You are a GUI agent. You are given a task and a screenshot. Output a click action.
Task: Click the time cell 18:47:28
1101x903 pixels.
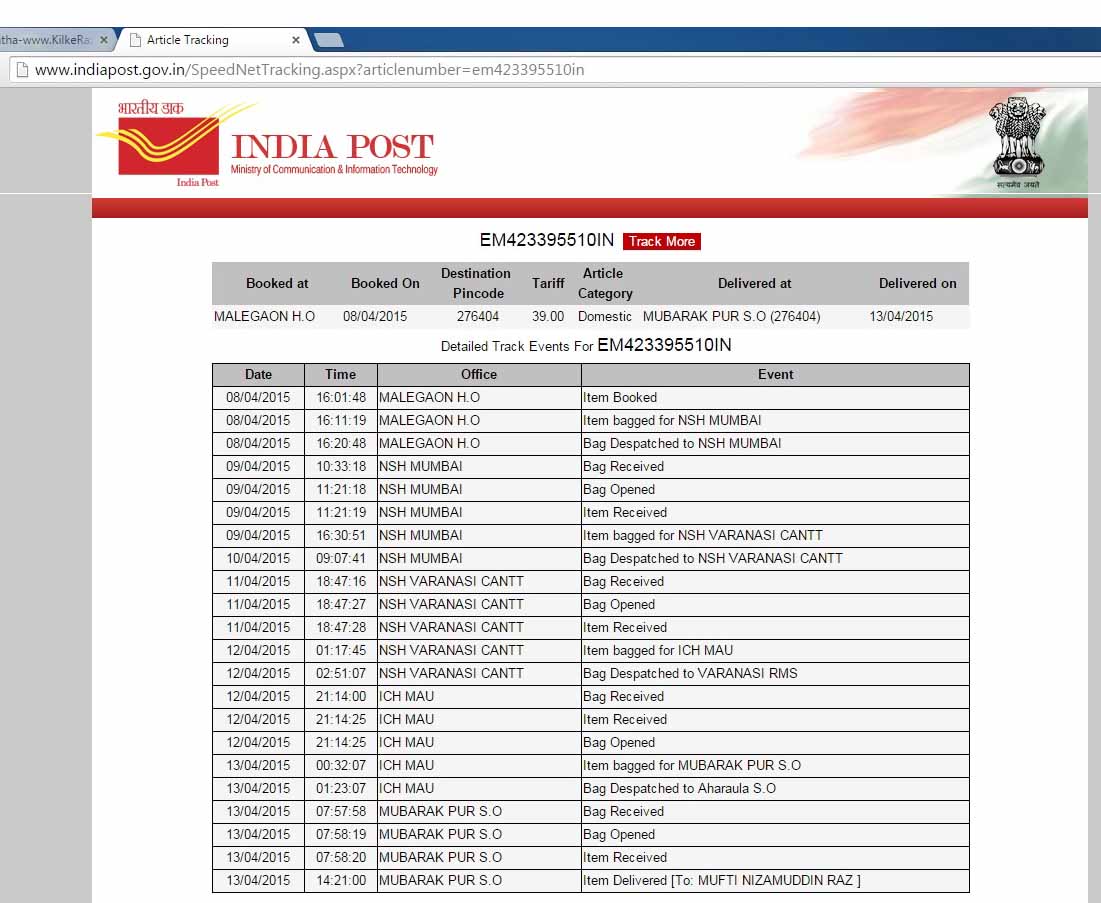click(x=341, y=627)
